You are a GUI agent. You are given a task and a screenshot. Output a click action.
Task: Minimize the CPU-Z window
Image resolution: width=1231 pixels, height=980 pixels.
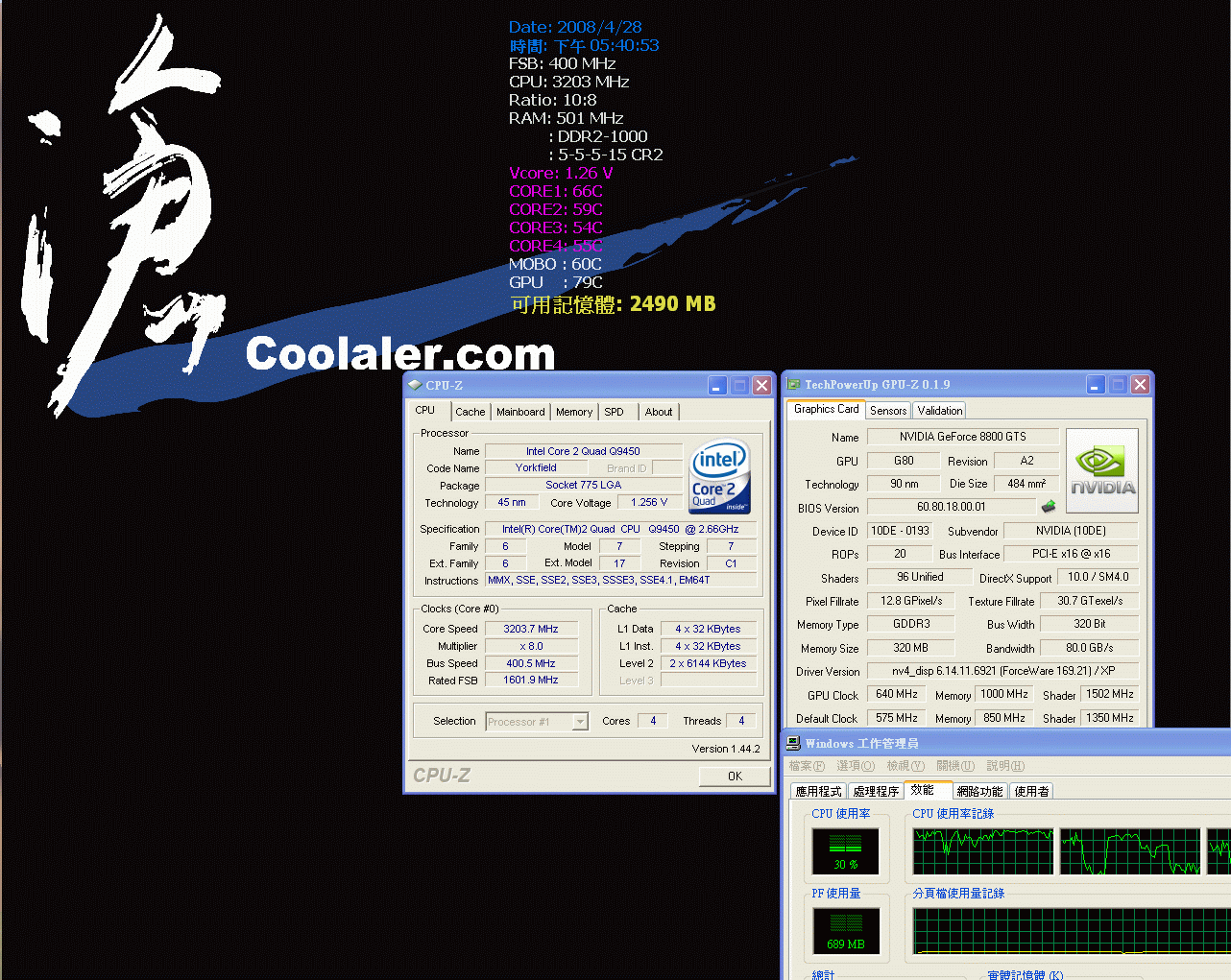pyautogui.click(x=717, y=385)
